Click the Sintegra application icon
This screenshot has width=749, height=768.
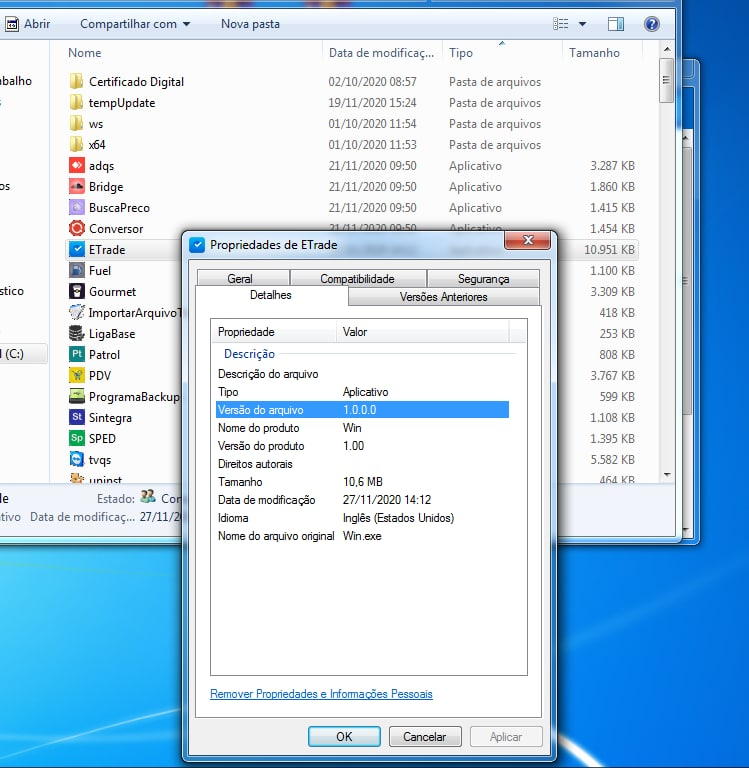tap(76, 418)
